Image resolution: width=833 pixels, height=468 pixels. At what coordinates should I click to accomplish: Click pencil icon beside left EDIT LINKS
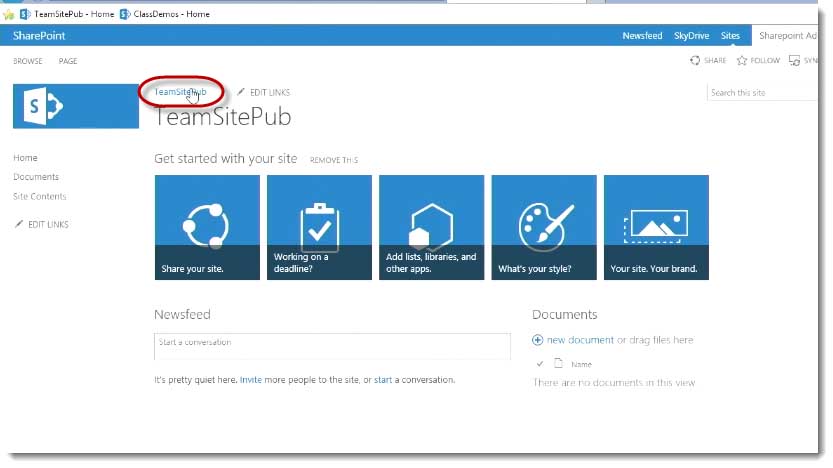[19, 224]
